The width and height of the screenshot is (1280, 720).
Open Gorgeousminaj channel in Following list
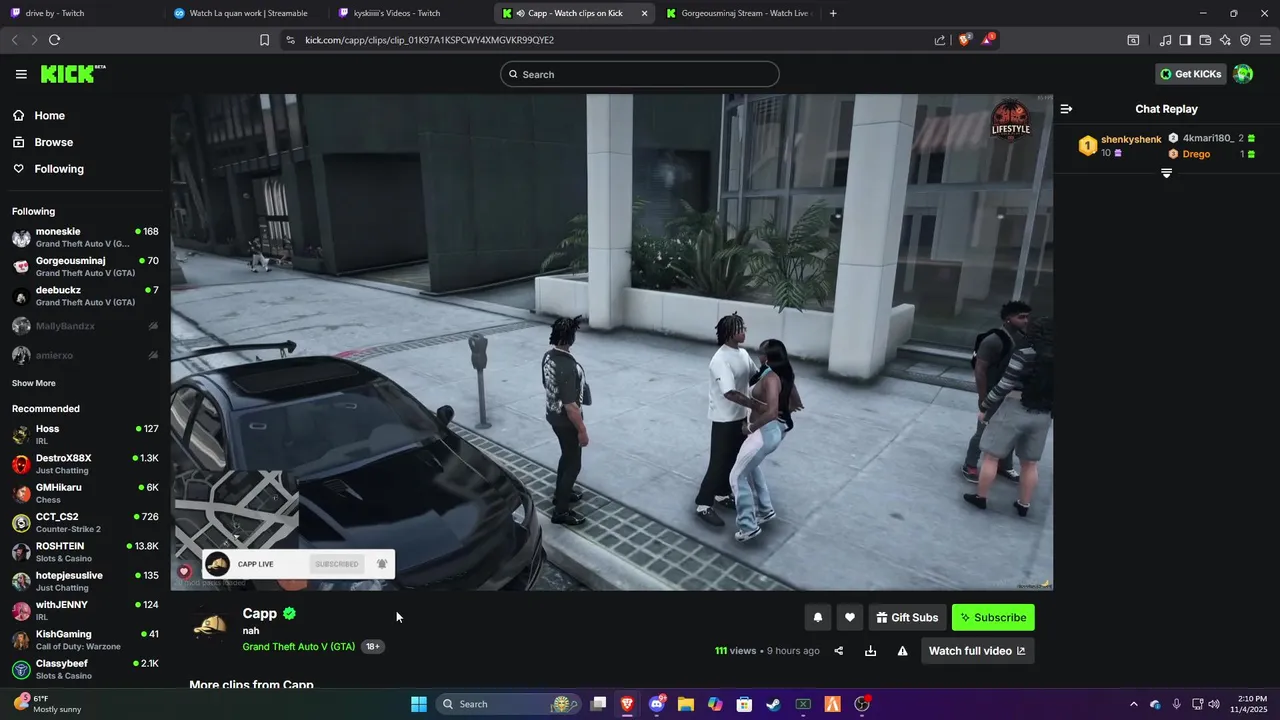pyautogui.click(x=85, y=267)
